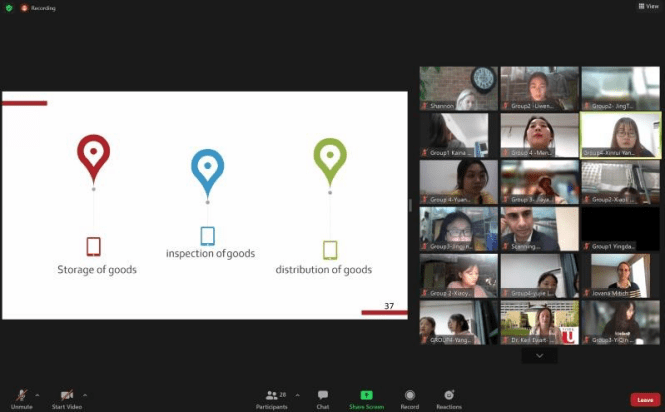Viewport: 665px width, 412px height.
Task: Expand audio options arrow beside Unmute
Action: [37, 395]
